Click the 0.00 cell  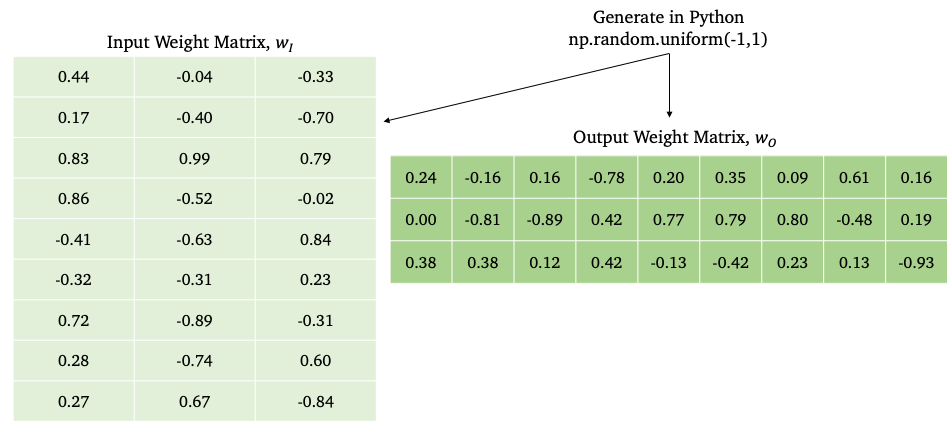tap(421, 220)
